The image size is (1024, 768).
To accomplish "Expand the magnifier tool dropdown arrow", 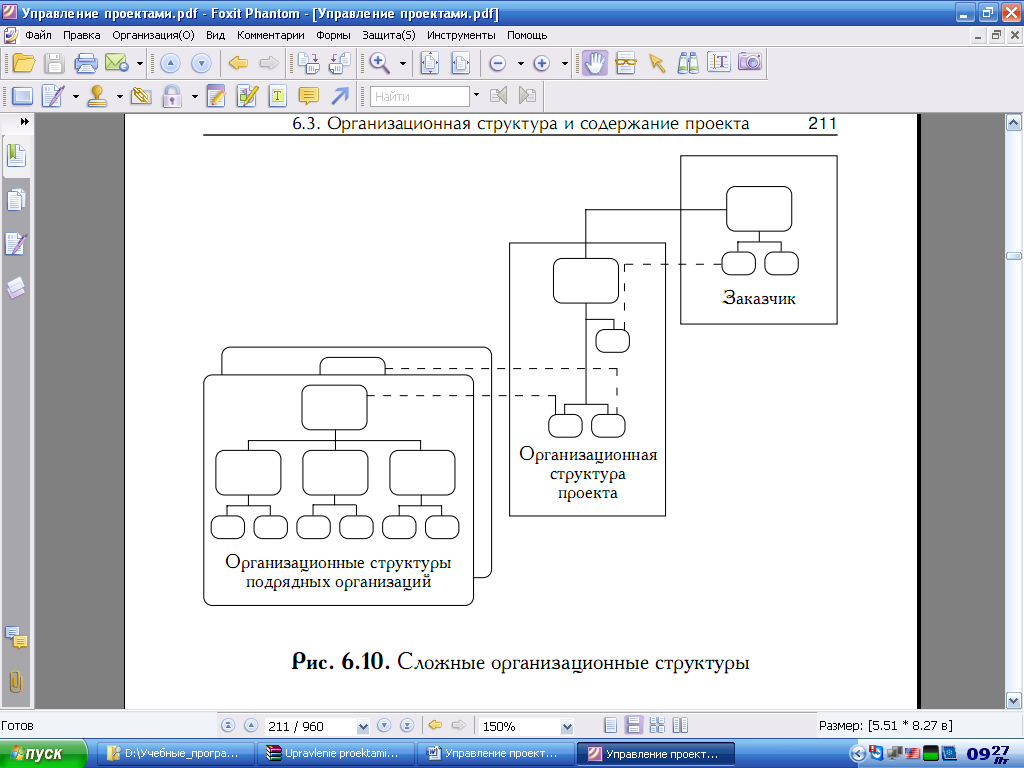I will tap(403, 63).
